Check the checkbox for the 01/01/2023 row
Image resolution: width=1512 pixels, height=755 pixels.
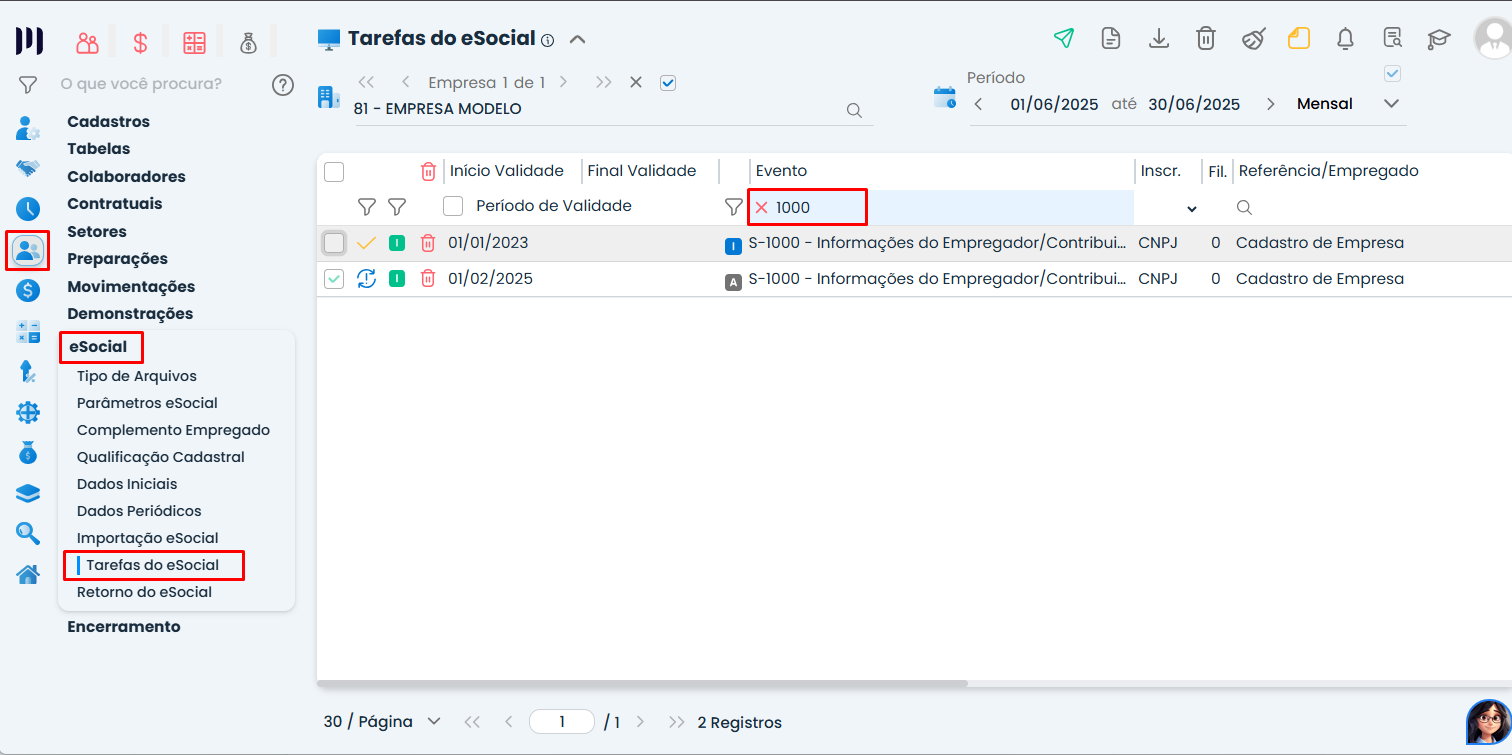coord(334,243)
